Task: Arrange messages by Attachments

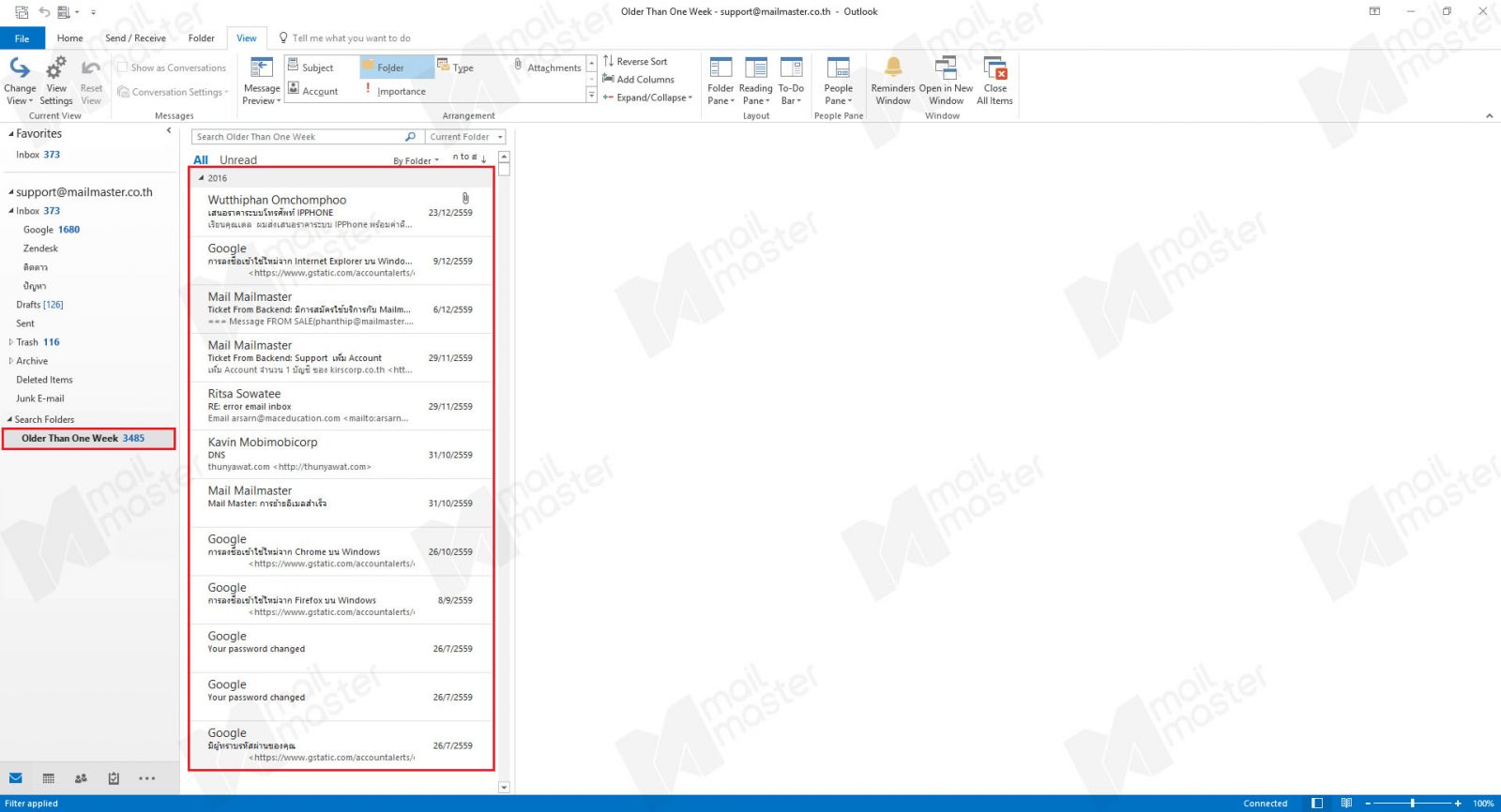Action: (548, 68)
